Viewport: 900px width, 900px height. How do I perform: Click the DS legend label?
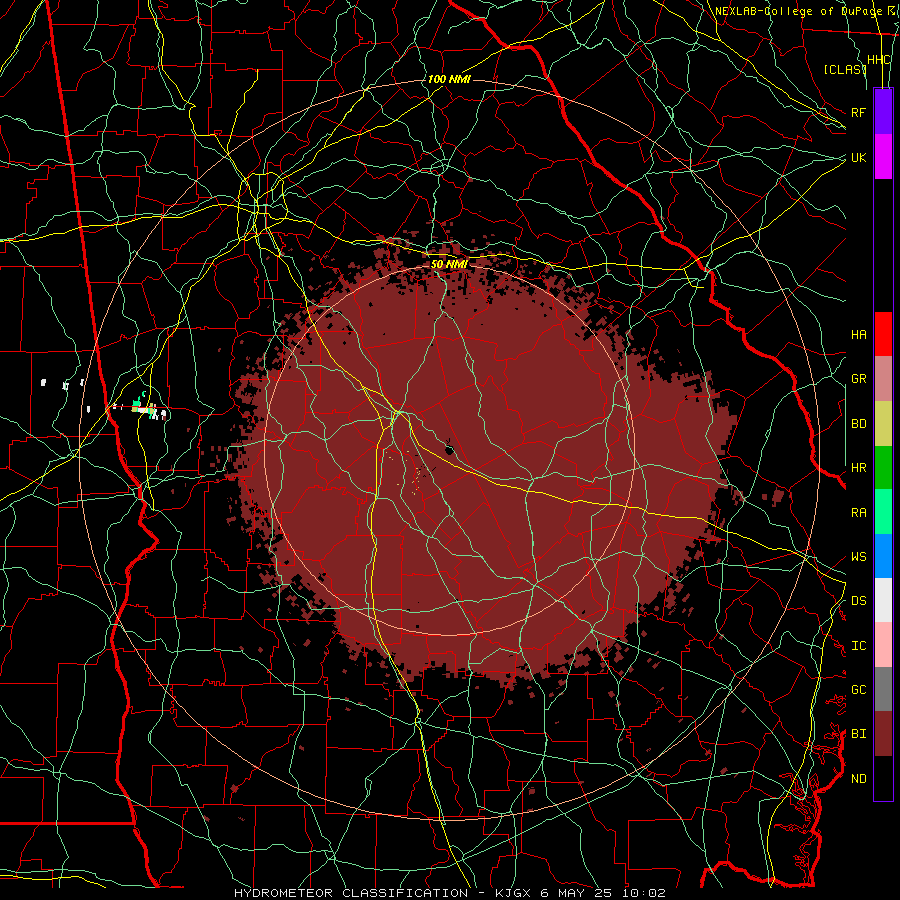858,600
